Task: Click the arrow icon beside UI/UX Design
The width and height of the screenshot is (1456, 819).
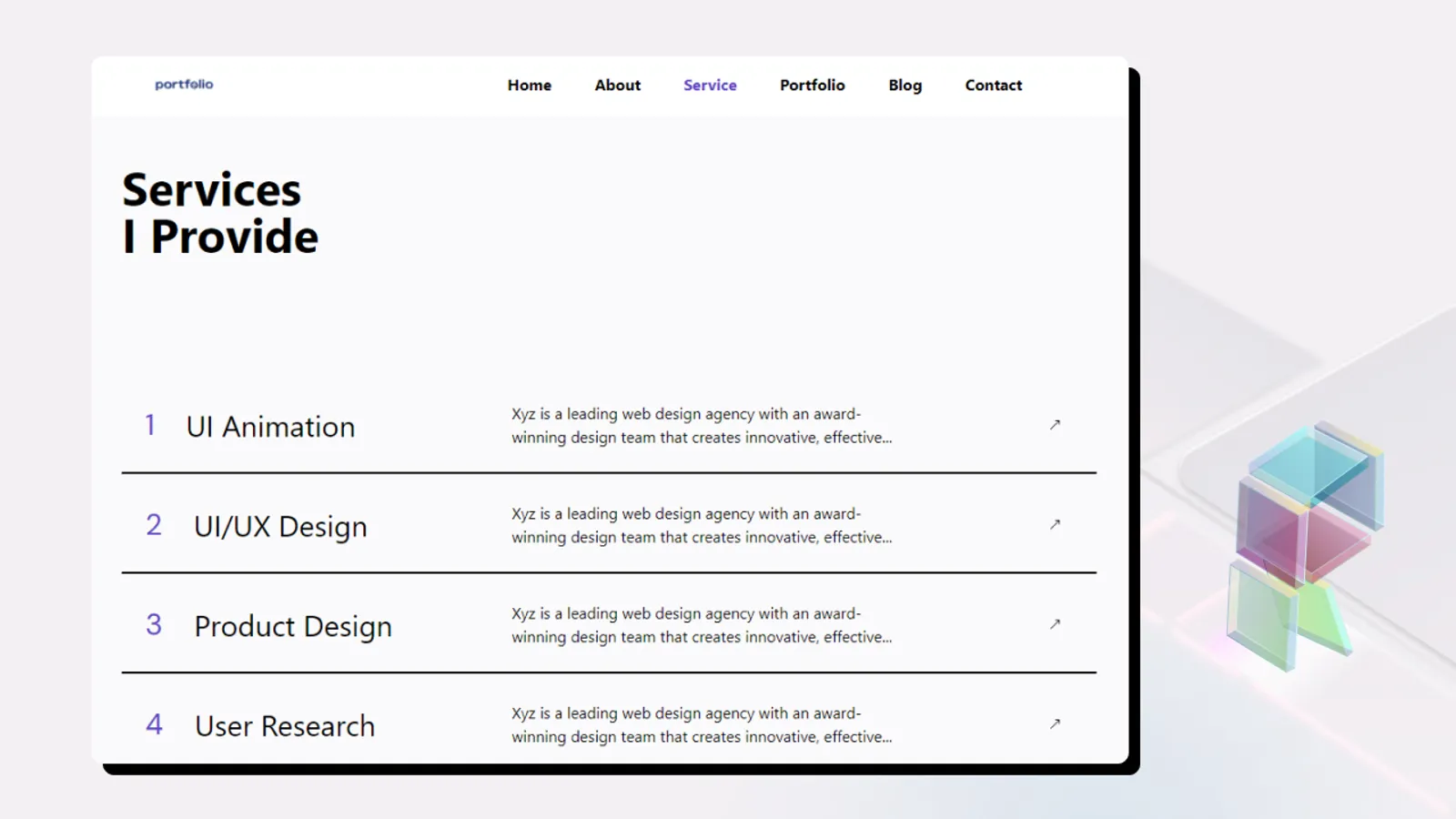Action: pyautogui.click(x=1055, y=524)
